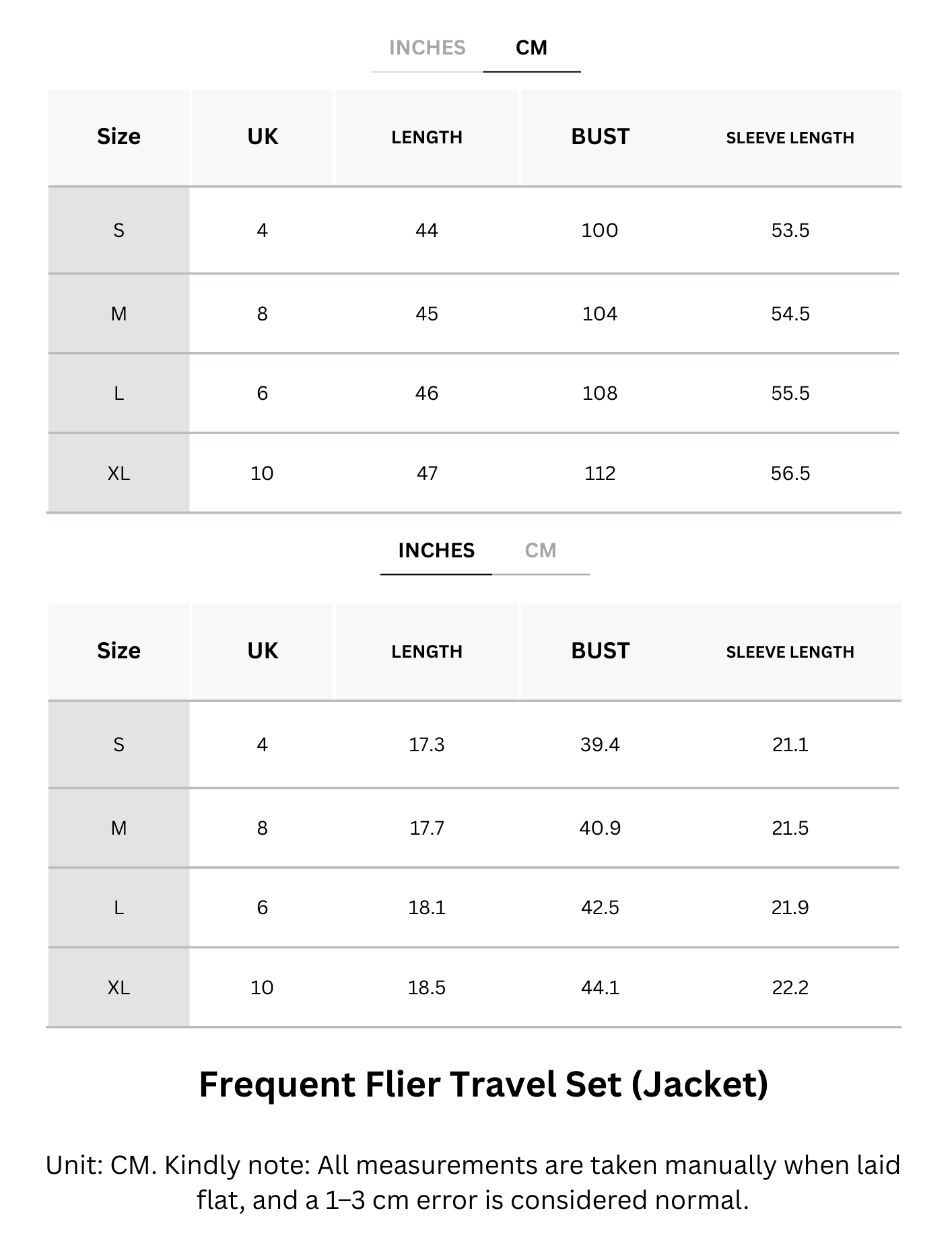Switch to the INCHES tab above the top table
The height and width of the screenshot is (1246, 952).
coord(427,48)
